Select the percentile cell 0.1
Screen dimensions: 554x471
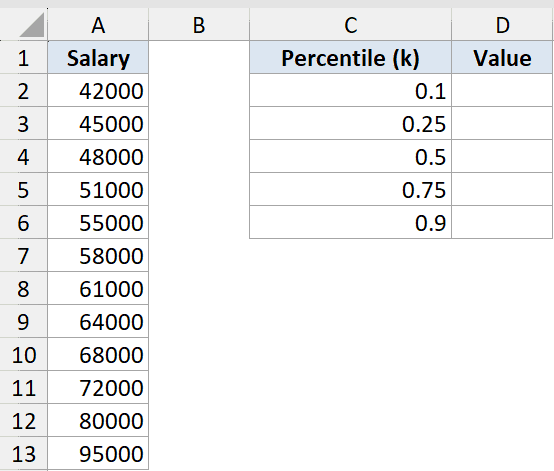coord(350,90)
